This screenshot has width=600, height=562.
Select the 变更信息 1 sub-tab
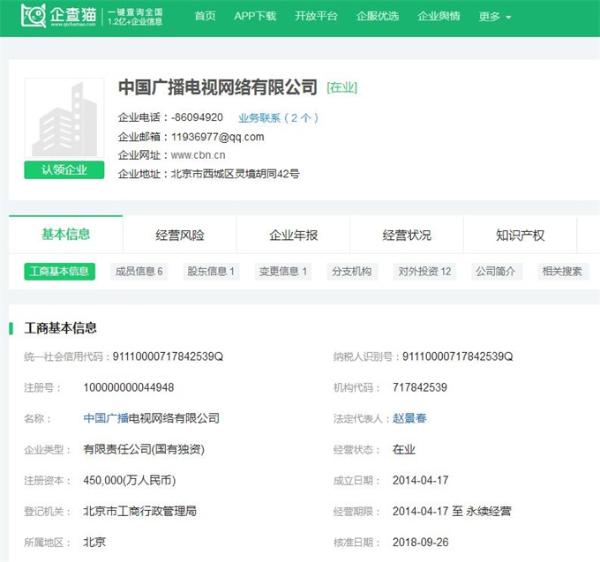[283, 272]
